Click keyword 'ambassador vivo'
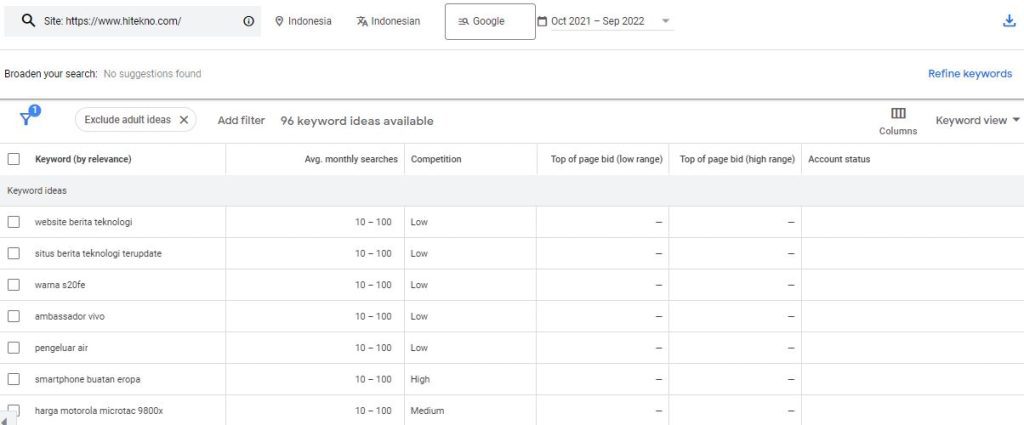This screenshot has height=425, width=1024. tap(69, 316)
